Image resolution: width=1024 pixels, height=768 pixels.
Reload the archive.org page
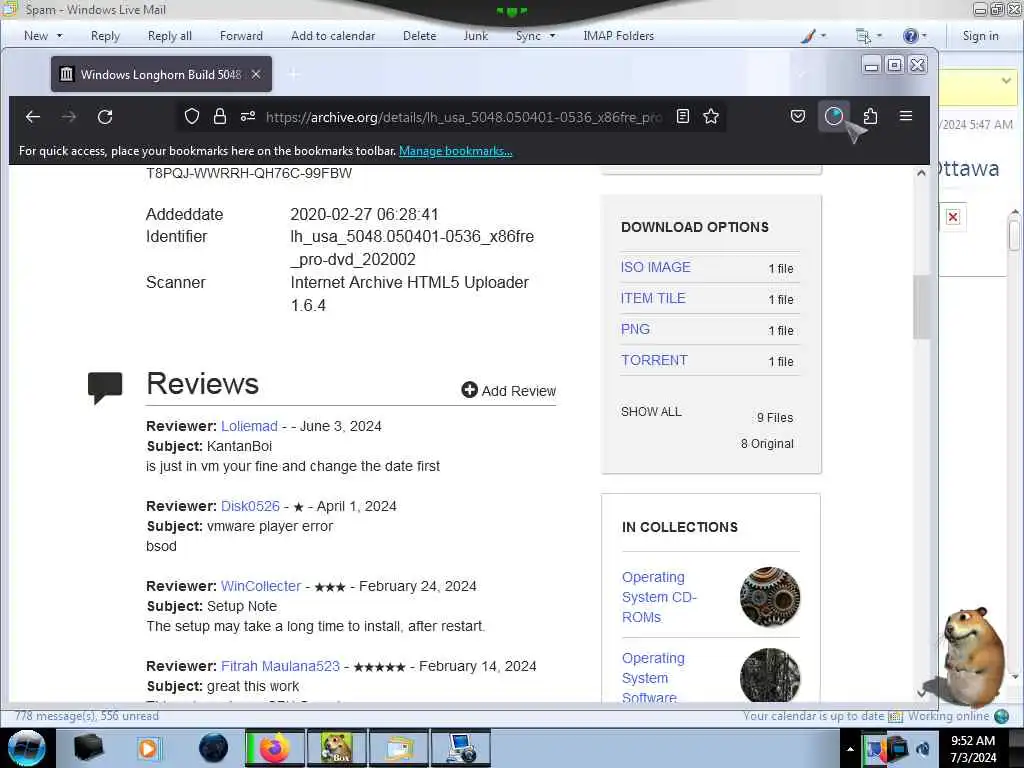105,117
